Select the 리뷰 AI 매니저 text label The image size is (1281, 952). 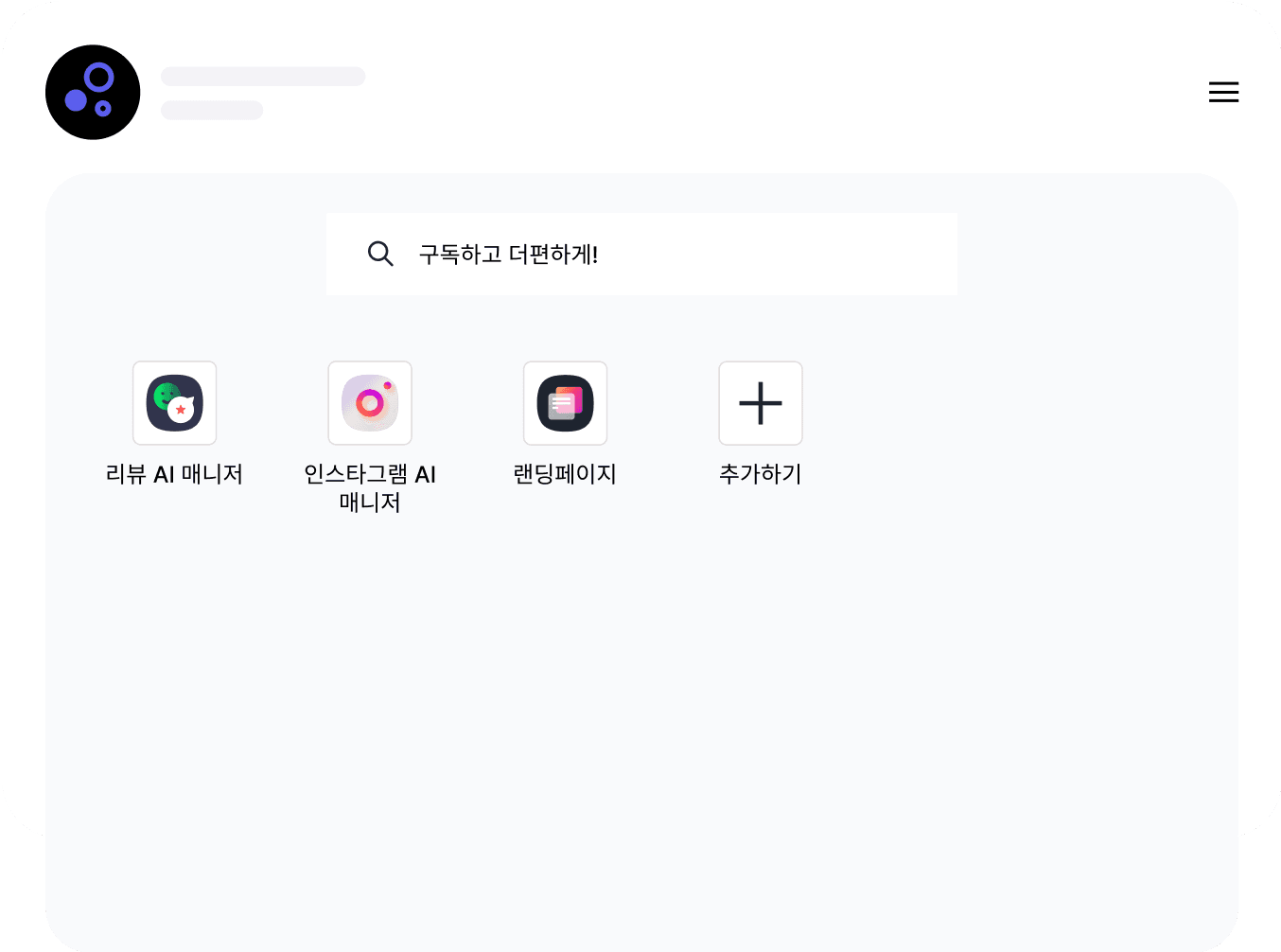174,474
